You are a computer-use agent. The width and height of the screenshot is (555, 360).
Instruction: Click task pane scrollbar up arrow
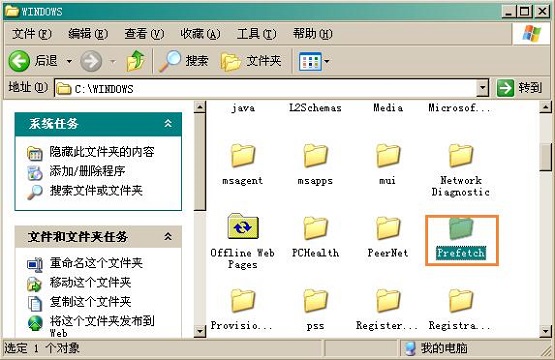point(200,107)
